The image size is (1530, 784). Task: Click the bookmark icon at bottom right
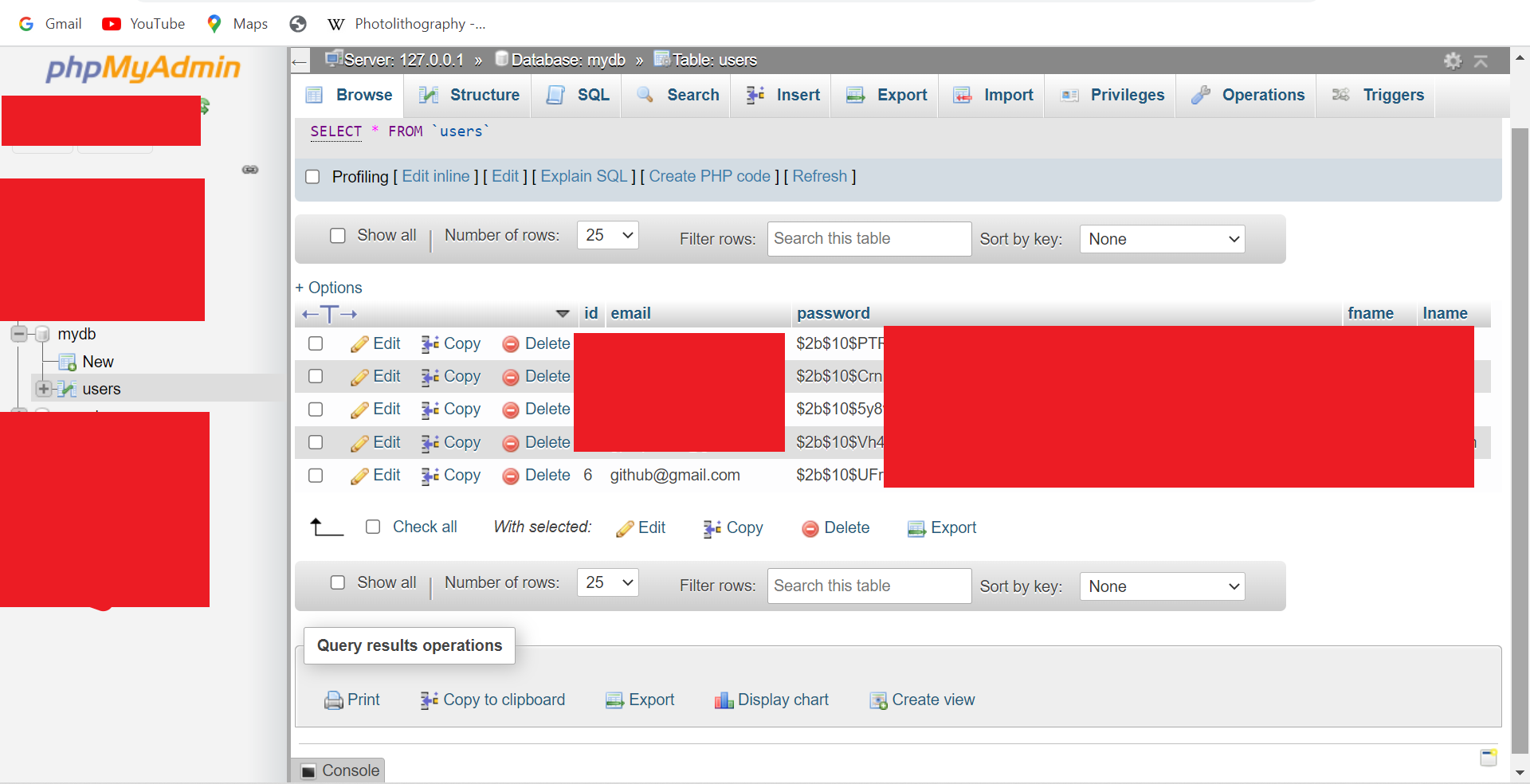point(1488,757)
